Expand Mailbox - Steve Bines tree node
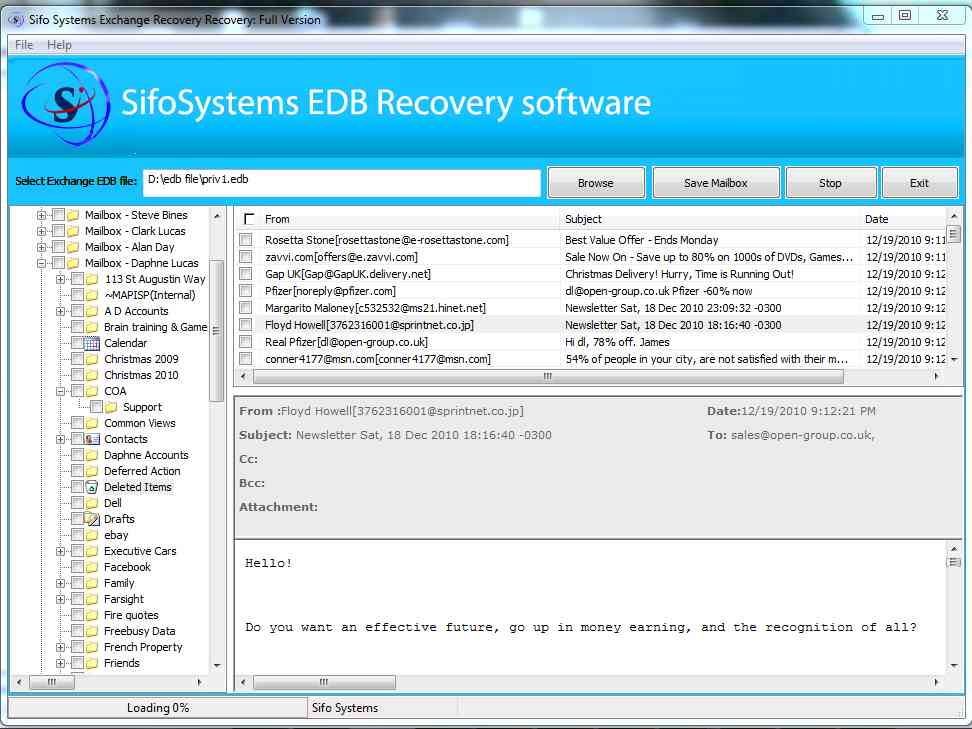 point(42,215)
